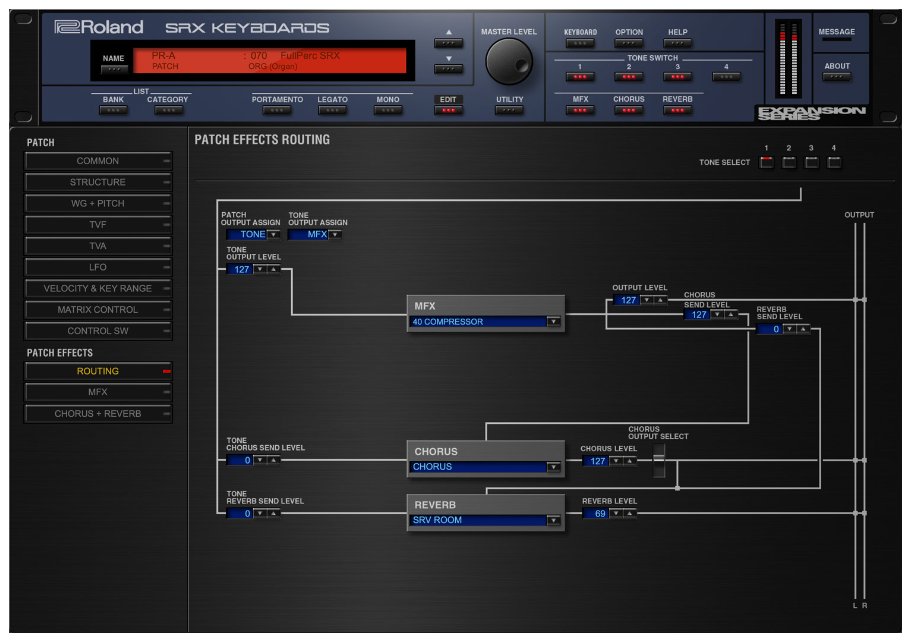Toggle the Edit button

tap(448, 110)
